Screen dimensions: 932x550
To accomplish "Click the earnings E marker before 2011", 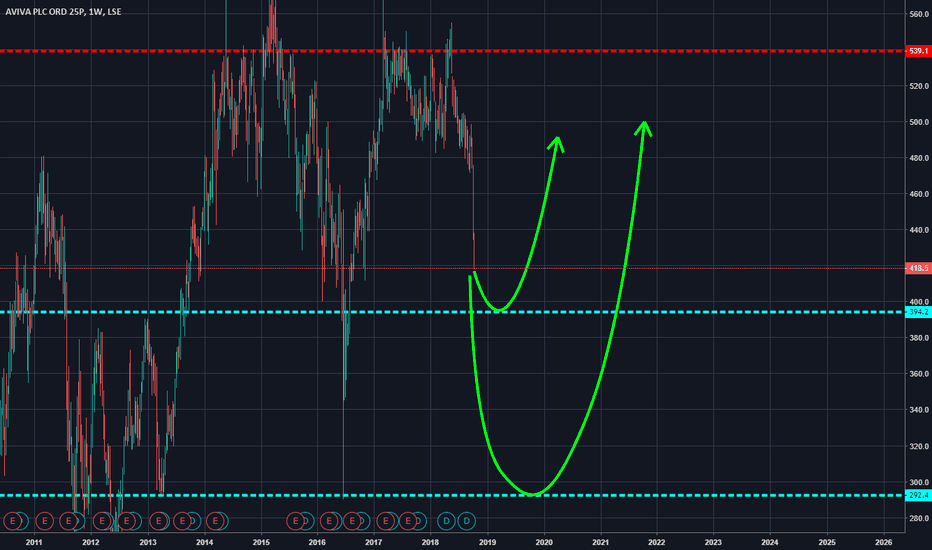I will (x=12, y=521).
